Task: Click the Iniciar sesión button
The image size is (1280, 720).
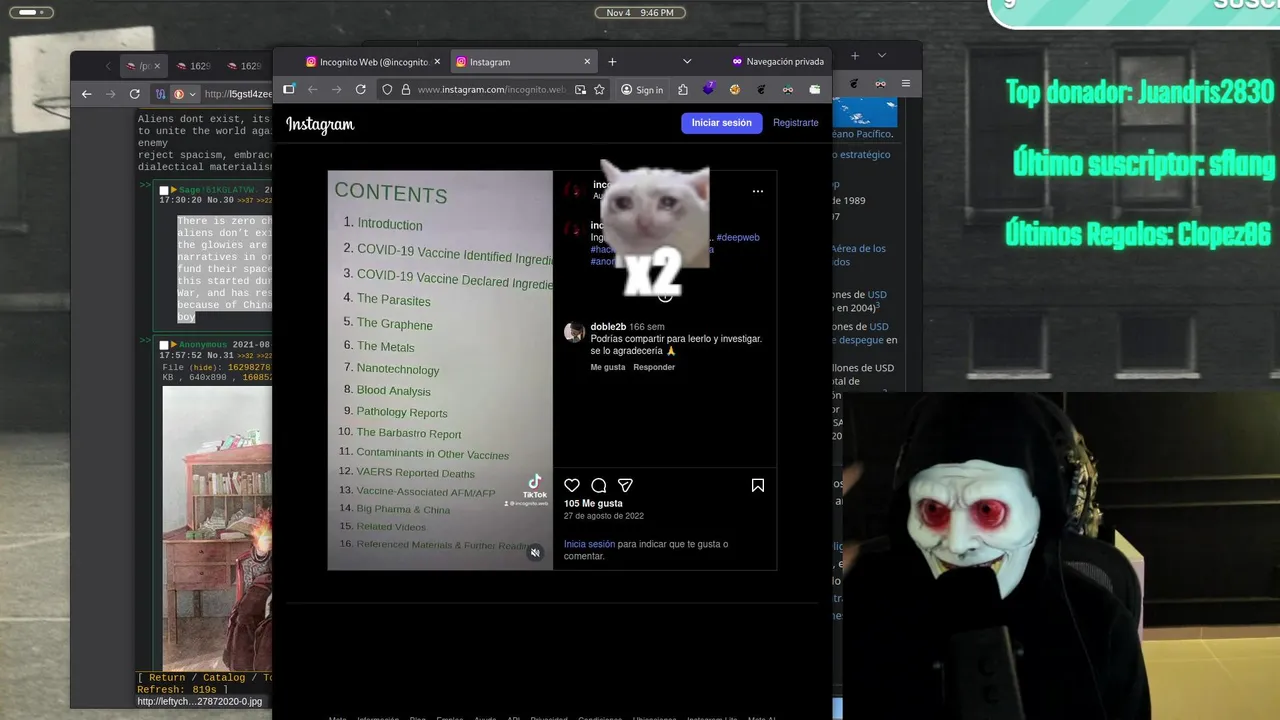Action: coord(721,123)
